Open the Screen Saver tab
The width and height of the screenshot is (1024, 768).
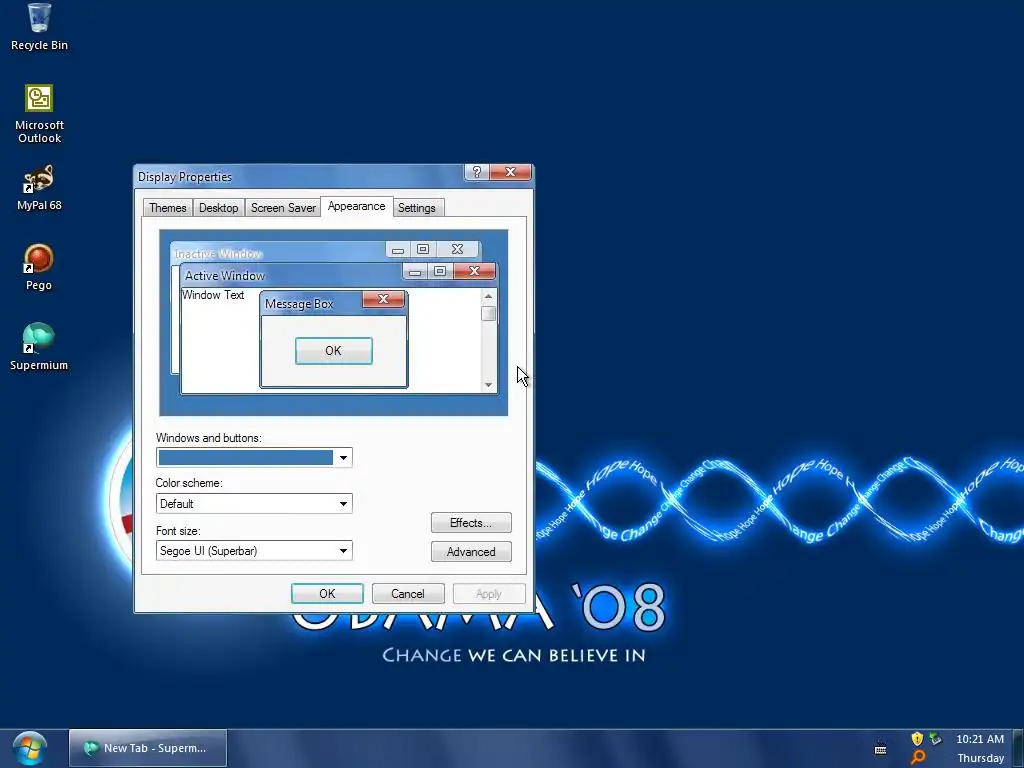coord(283,208)
